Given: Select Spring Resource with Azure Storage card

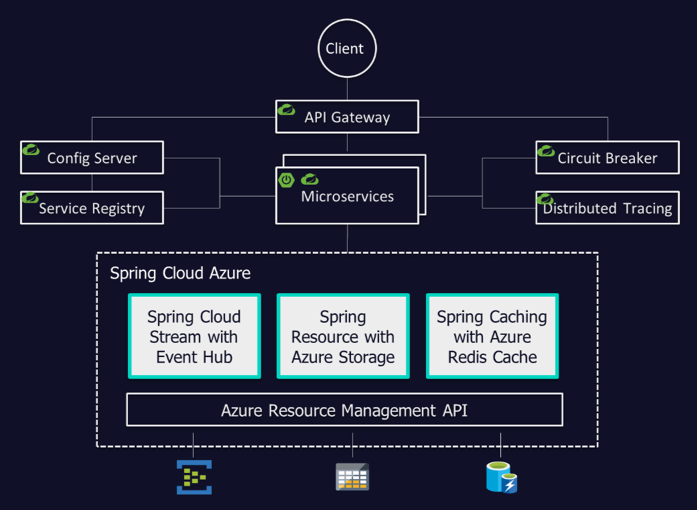Looking at the screenshot, I should point(343,336).
